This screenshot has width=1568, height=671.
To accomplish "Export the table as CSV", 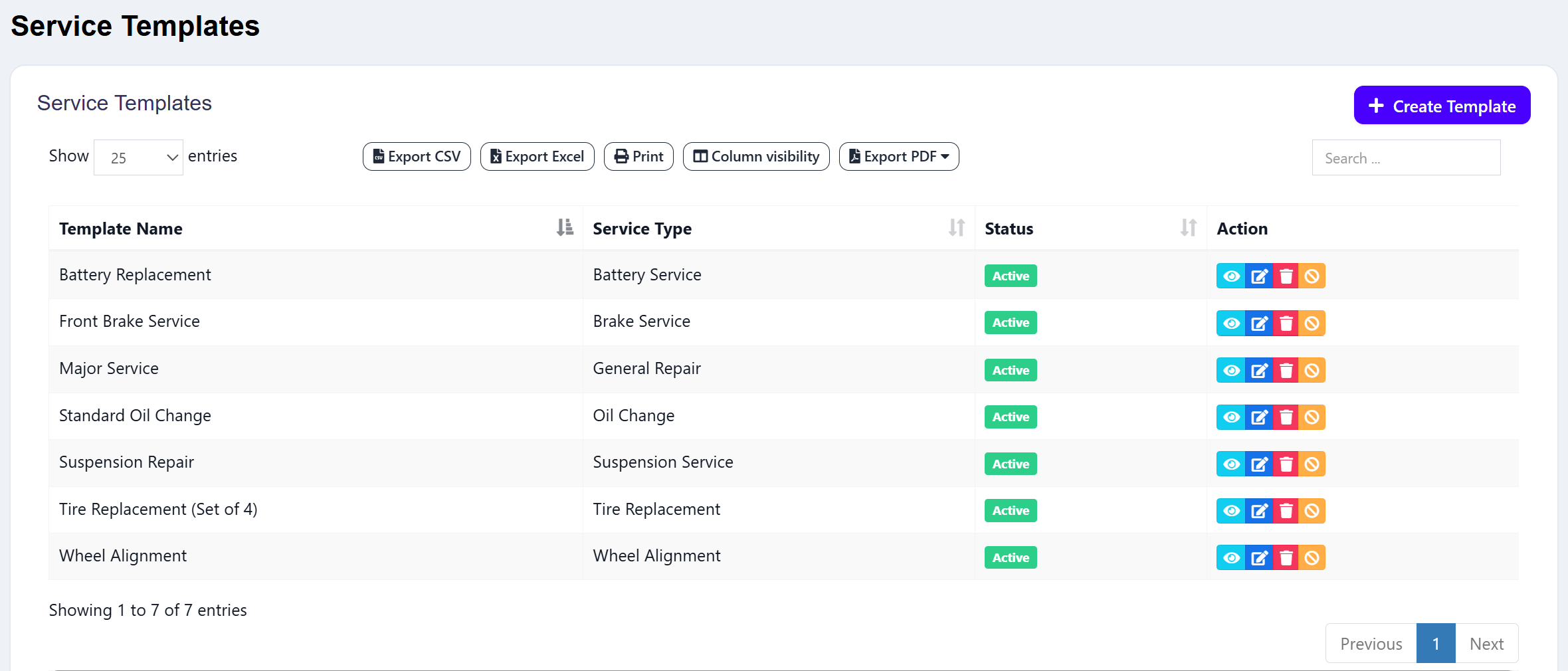I will click(417, 157).
